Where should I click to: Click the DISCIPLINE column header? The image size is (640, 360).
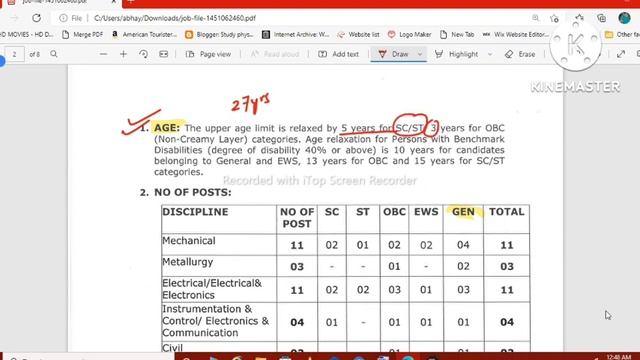195,212
